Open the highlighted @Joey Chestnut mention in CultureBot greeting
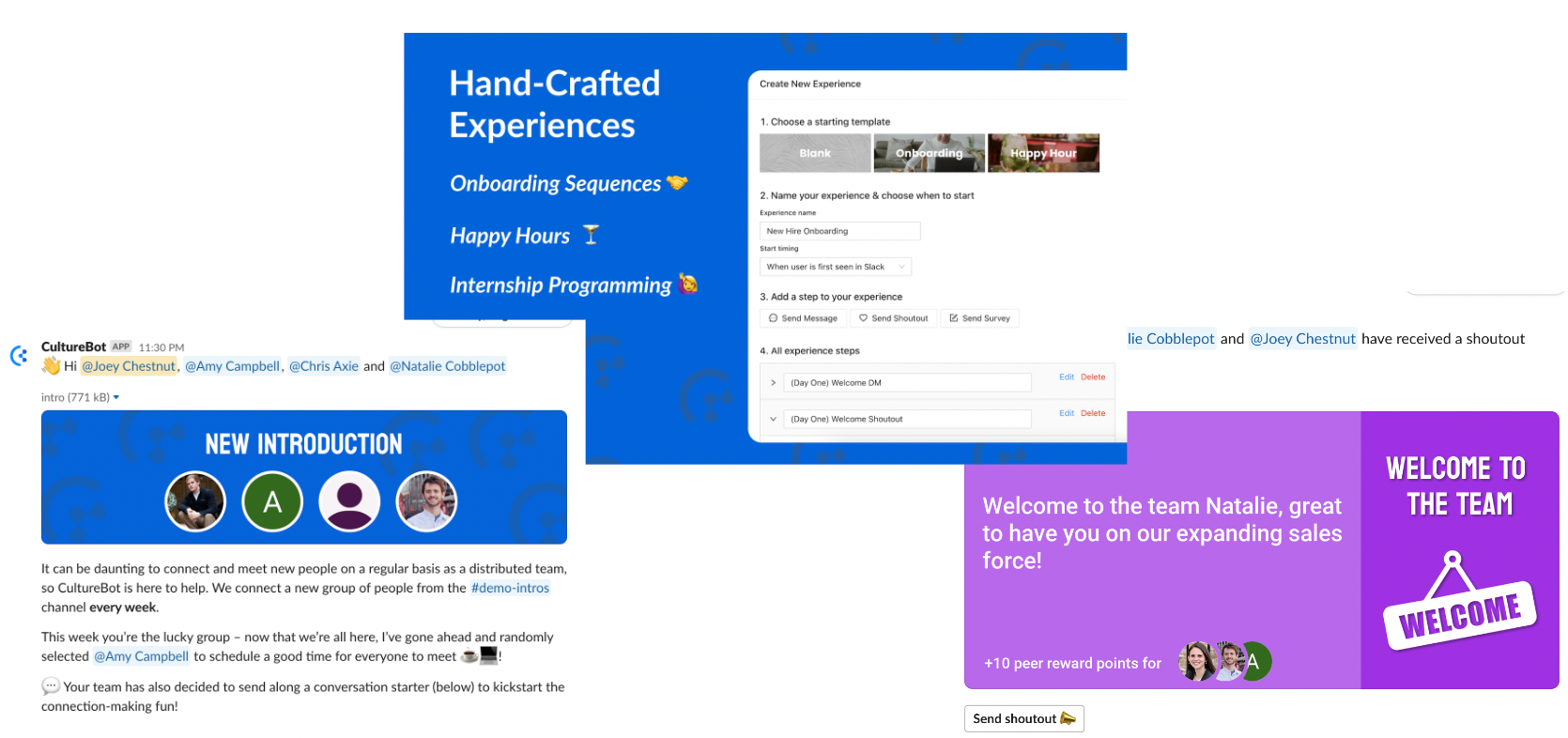Image resolution: width=1568 pixels, height=738 pixels. click(x=129, y=366)
